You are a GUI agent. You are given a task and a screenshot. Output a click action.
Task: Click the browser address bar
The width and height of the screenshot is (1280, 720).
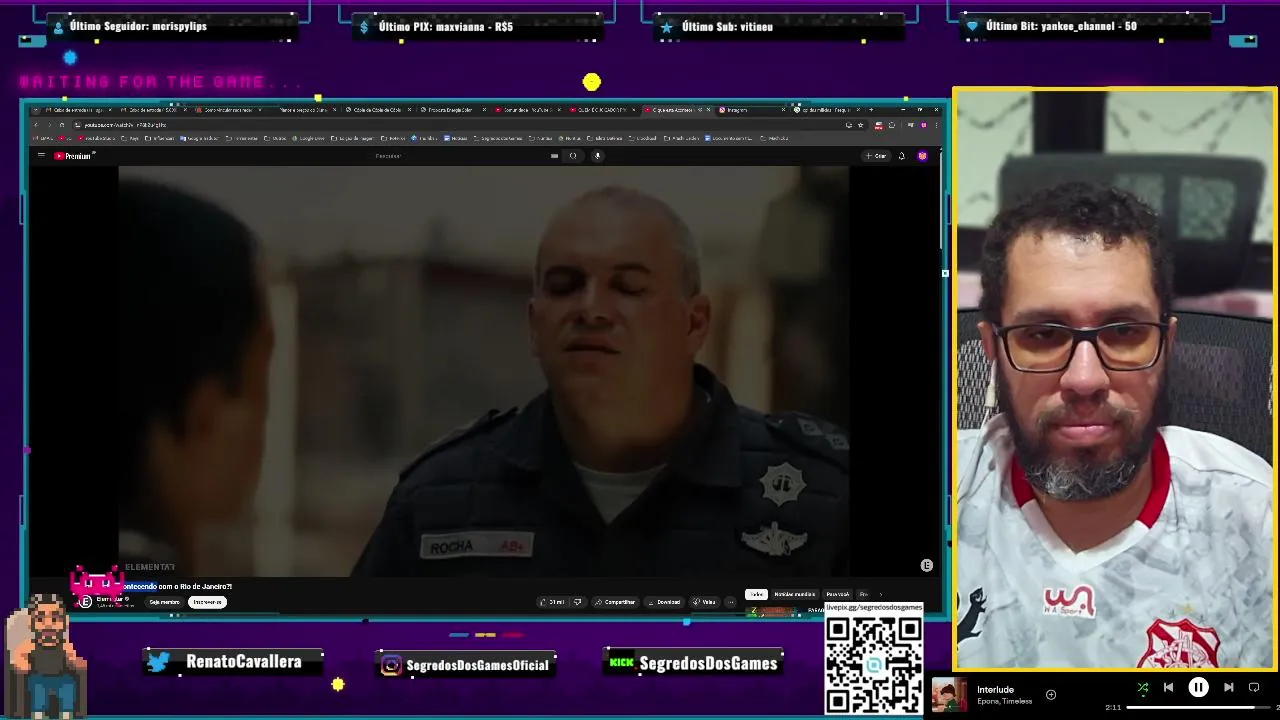[455, 125]
